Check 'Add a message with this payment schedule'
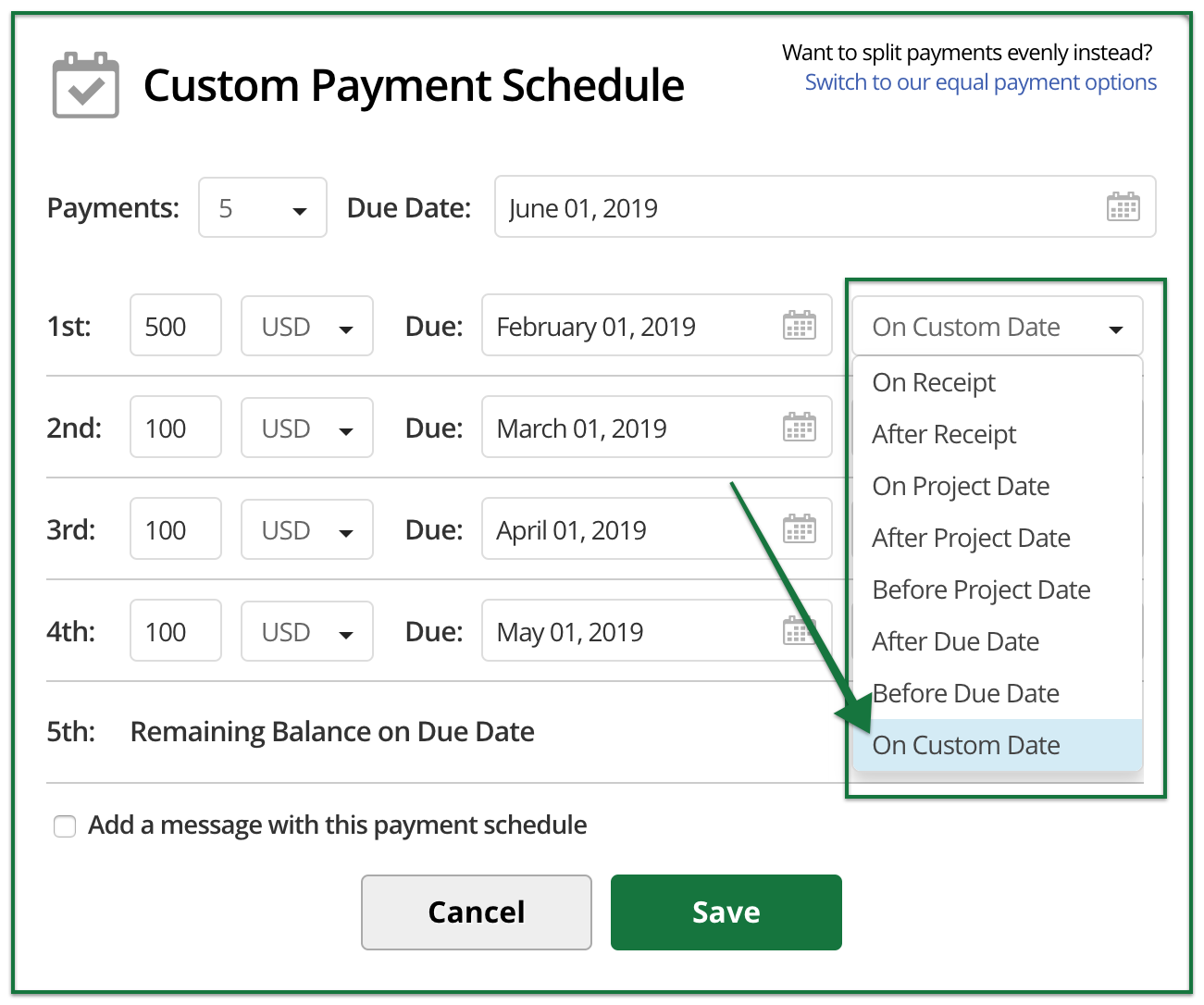1204x1005 pixels. pyautogui.click(x=65, y=825)
